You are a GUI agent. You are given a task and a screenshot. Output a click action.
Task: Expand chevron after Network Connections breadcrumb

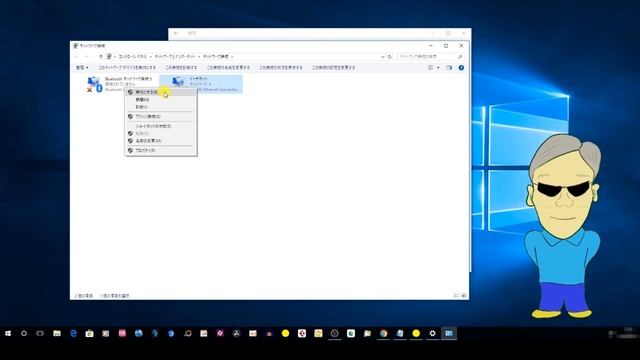pos(232,56)
